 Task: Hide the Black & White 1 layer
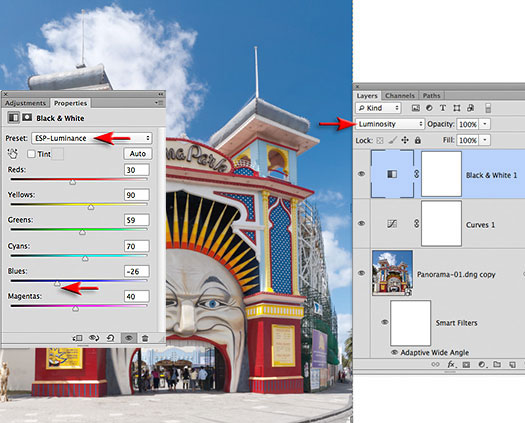[x=361, y=174]
